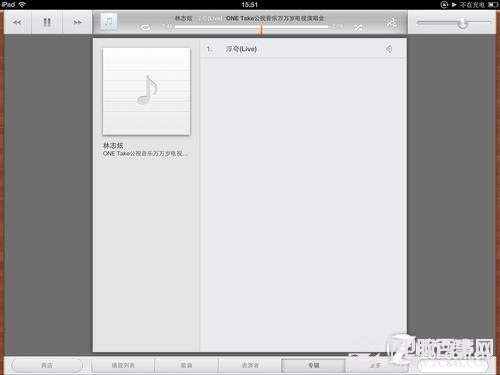Select the album cover thumbnail
Screen dimensions: 500x375
pyautogui.click(x=146, y=91)
